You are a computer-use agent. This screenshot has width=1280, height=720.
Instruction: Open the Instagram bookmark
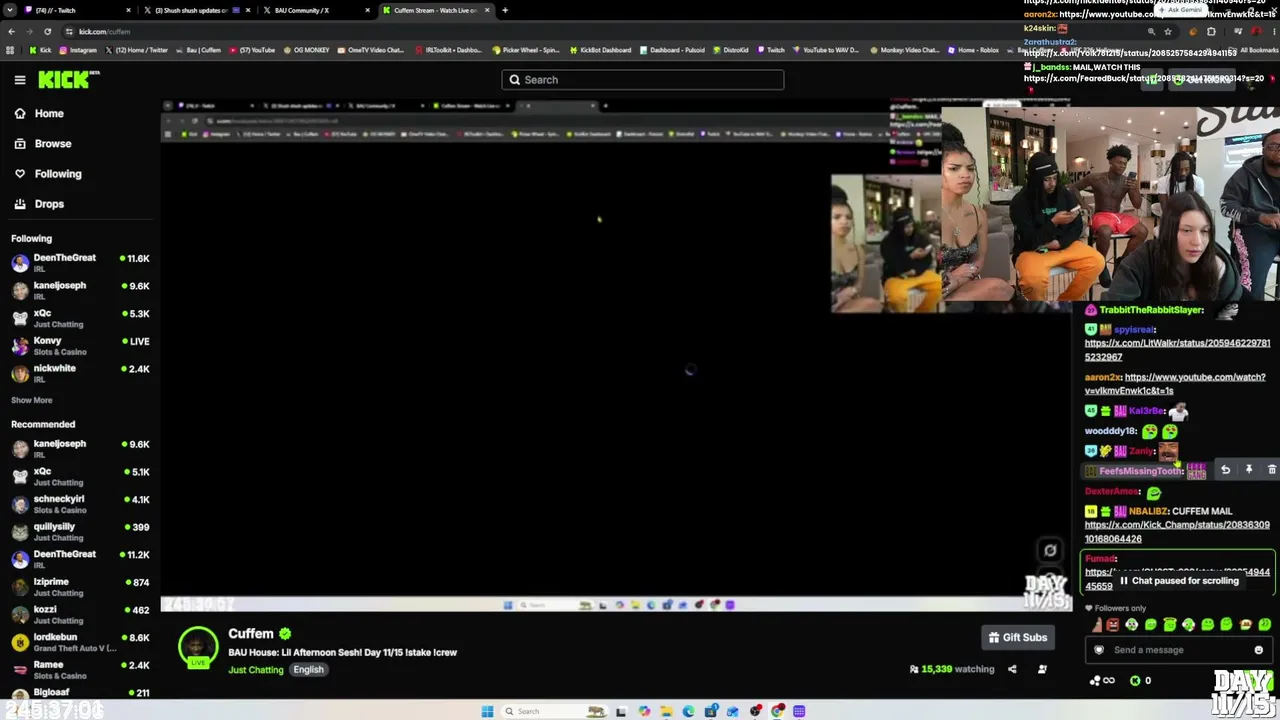pos(79,50)
